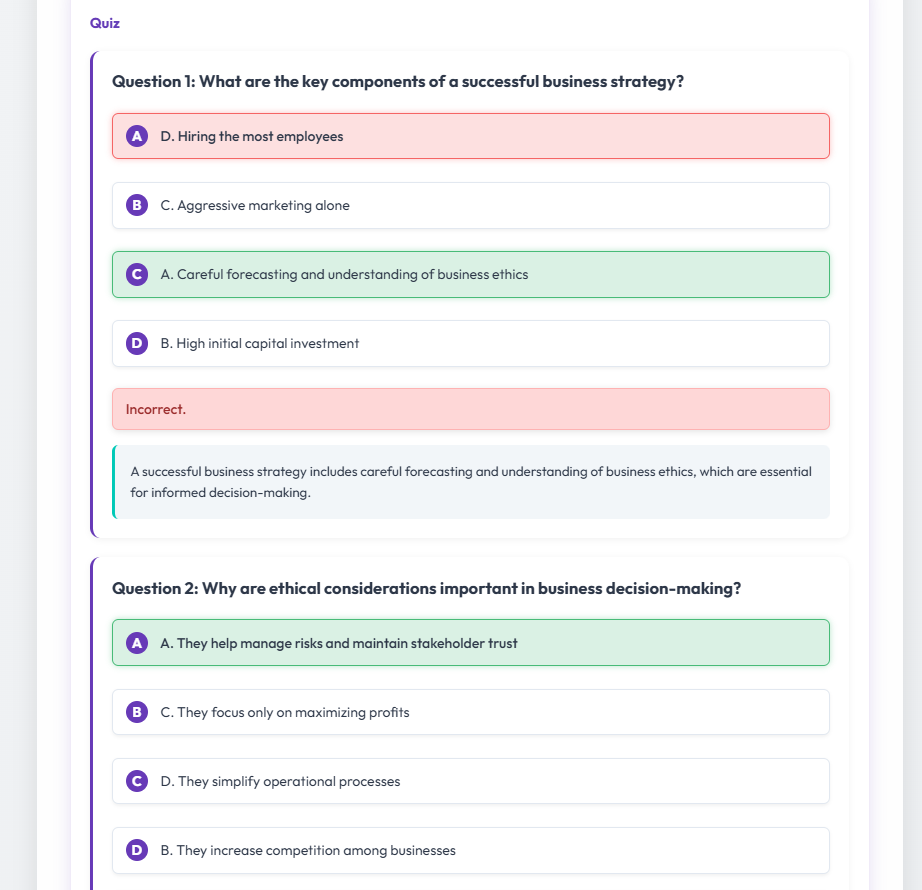Click the selected answer 'D. Hiring the most employees'
Image resolution: width=922 pixels, height=890 pixels.
(x=470, y=136)
